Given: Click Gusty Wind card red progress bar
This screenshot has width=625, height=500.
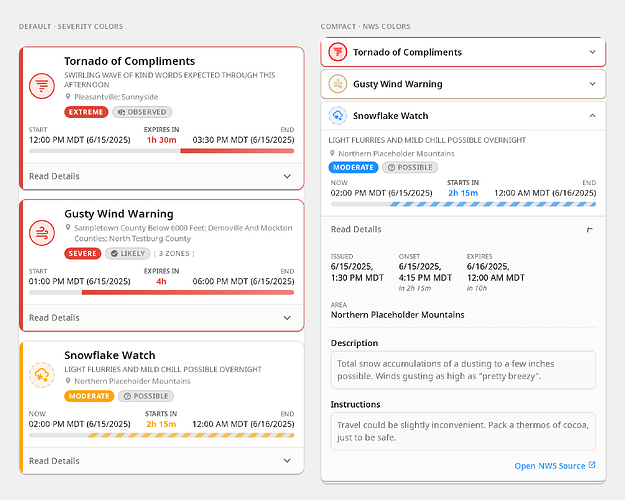Looking at the screenshot, I should click(x=188, y=292).
